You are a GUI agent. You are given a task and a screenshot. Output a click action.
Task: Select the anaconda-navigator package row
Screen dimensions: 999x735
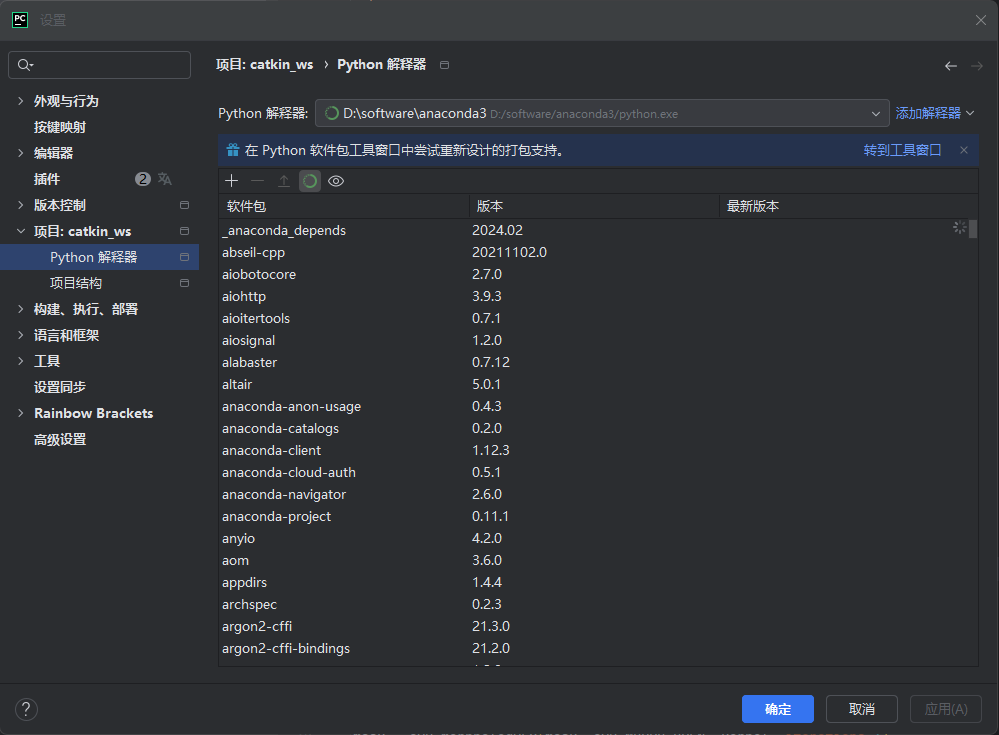284,494
